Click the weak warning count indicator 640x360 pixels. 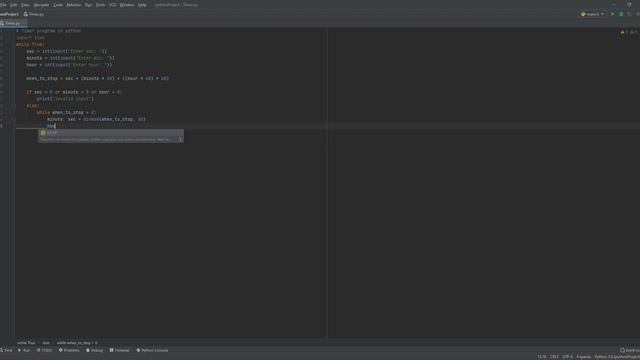click(633, 32)
